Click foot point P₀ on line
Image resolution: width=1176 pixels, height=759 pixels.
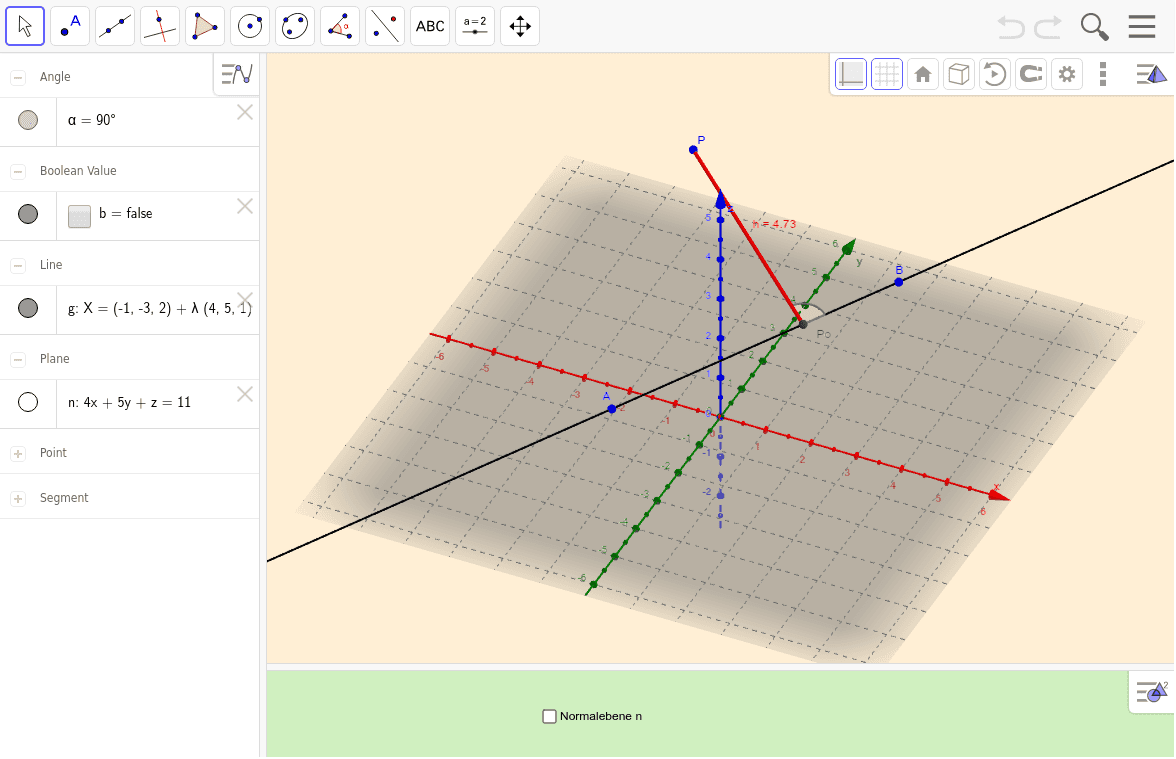(x=803, y=324)
